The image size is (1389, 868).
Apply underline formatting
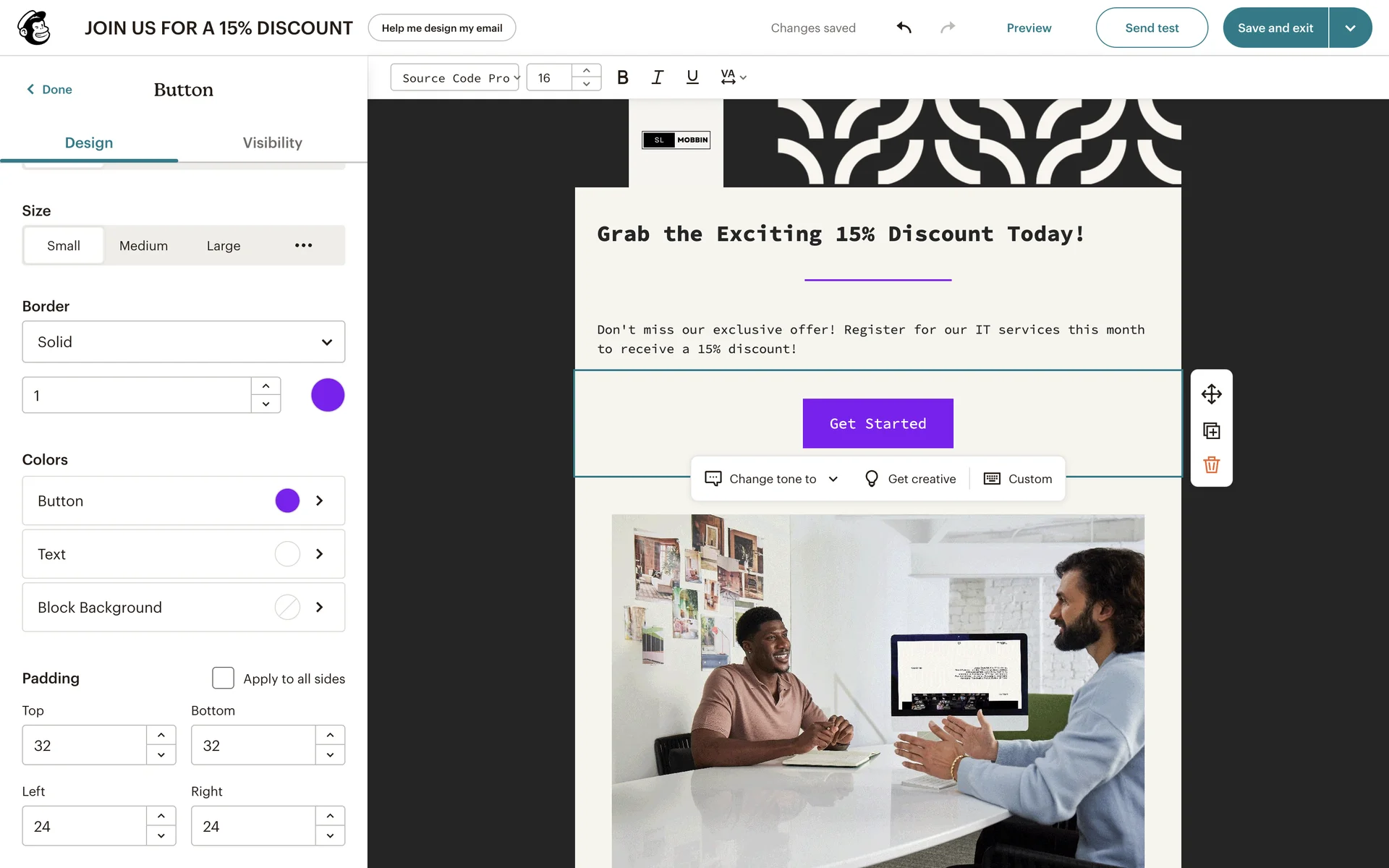[692, 77]
